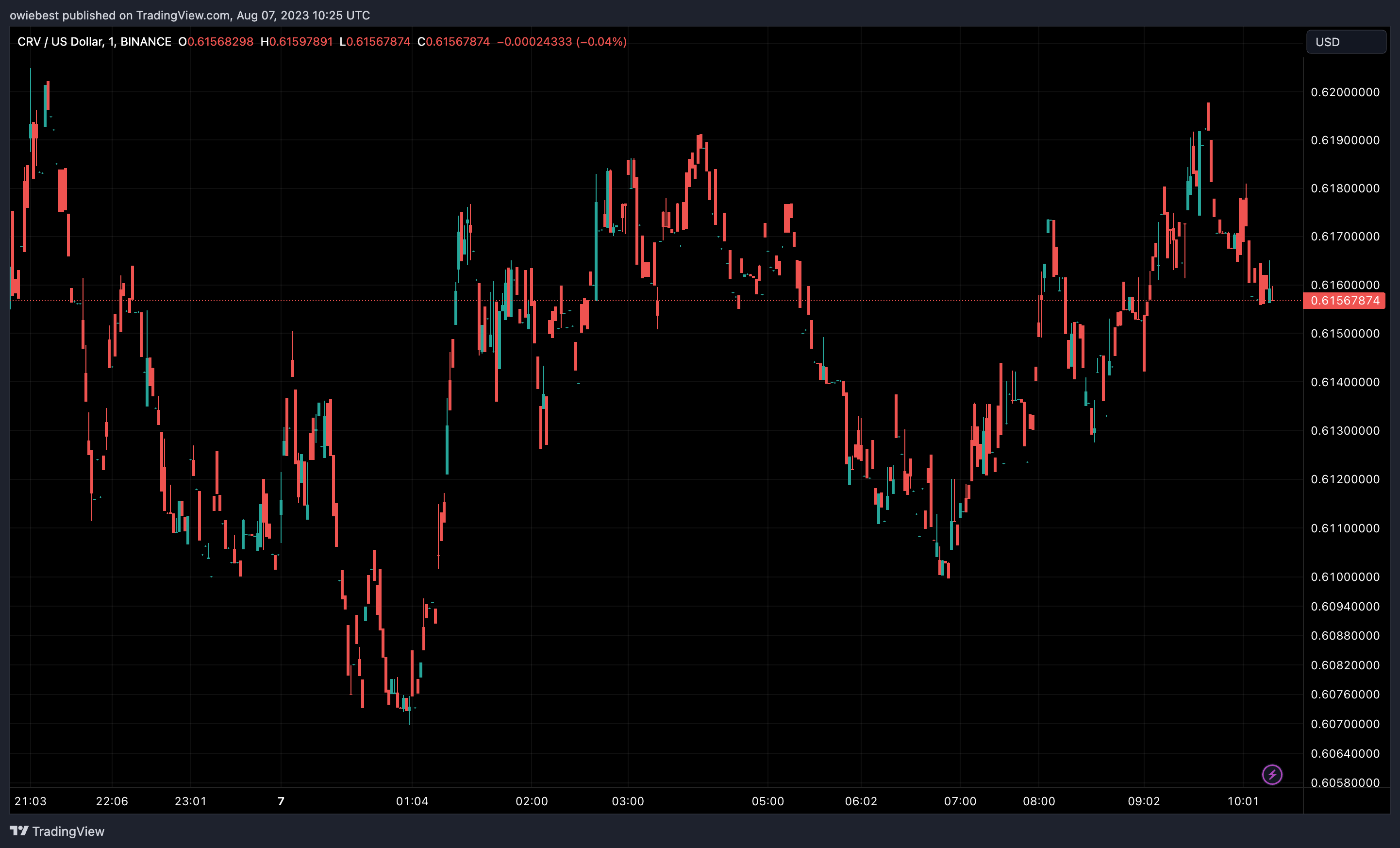Screen dimensions: 1400x848
Task: Click the CRV / US Dollar symbol title
Action: pos(94,41)
